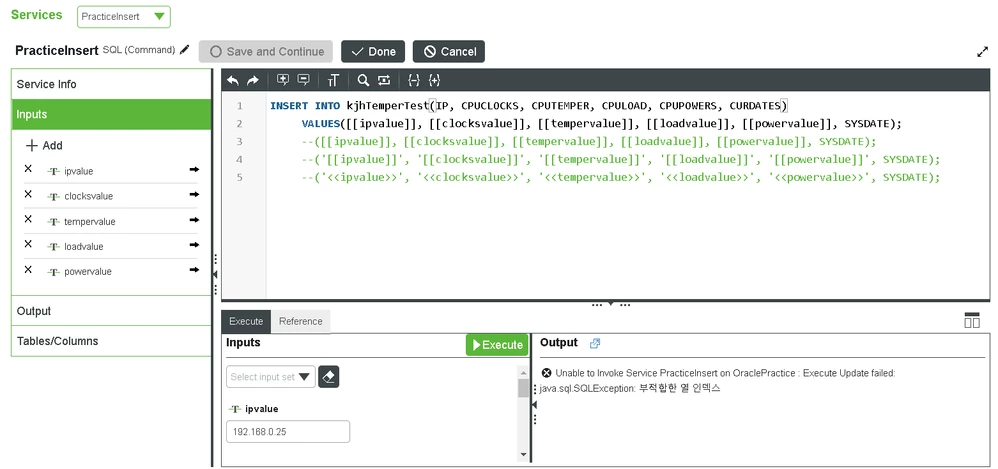Click the ipvalue input field showing 192.168.0.25
Viewport: 998px width, 469px height.
pos(288,431)
